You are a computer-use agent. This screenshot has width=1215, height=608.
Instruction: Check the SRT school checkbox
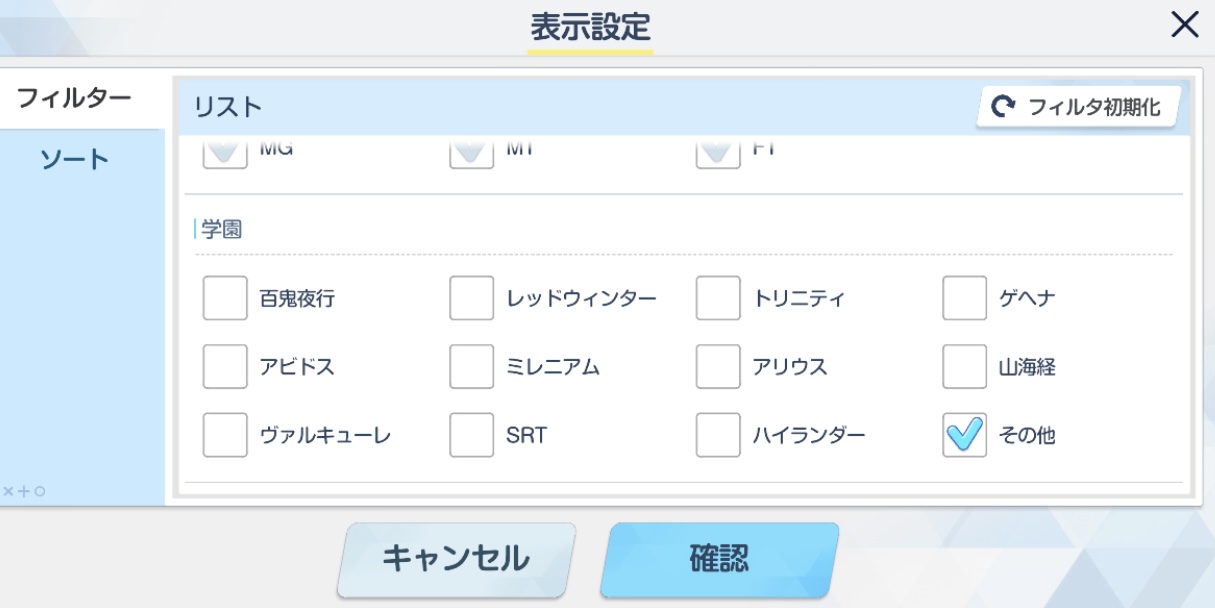[x=471, y=435]
